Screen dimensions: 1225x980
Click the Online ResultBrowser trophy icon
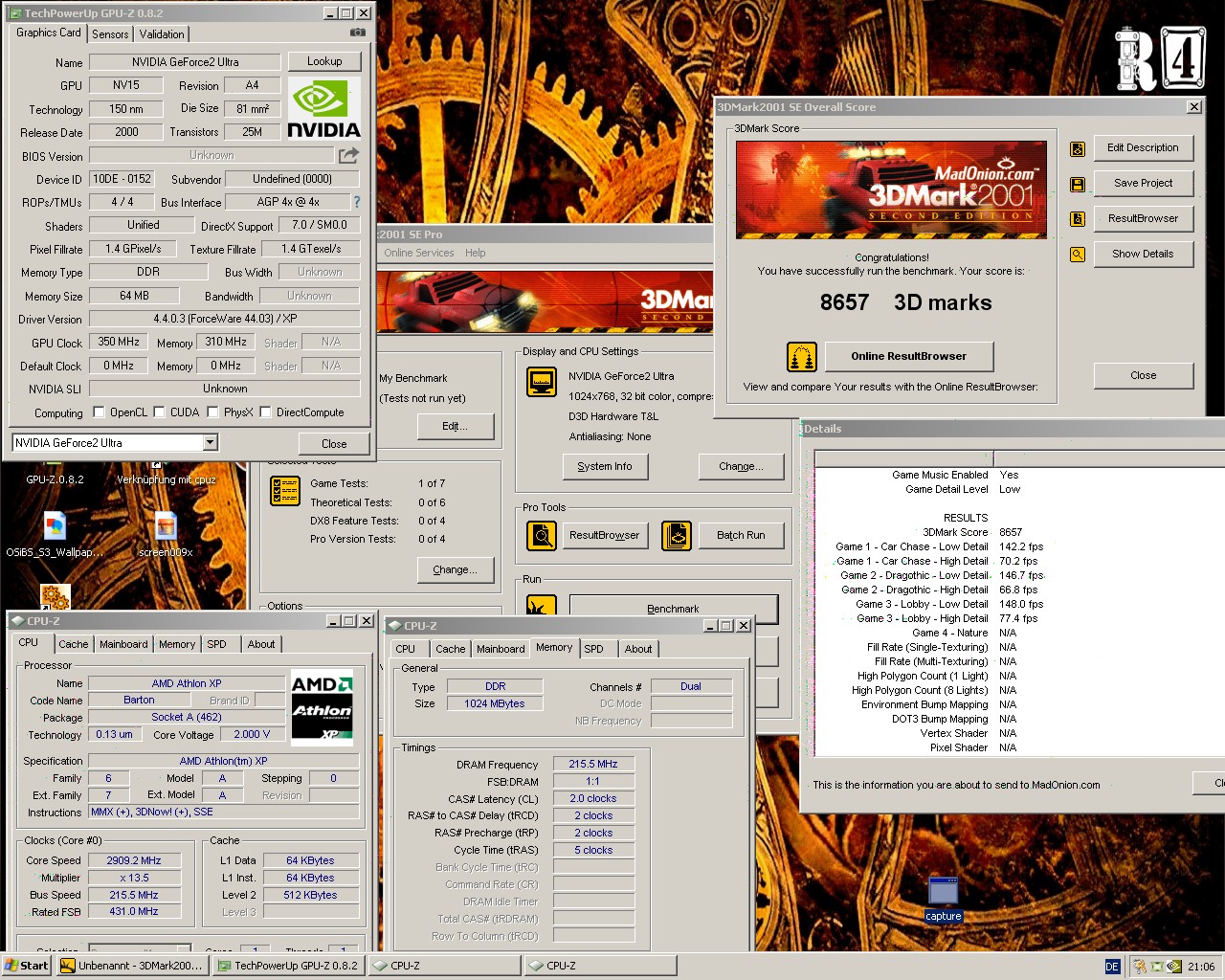[802, 357]
